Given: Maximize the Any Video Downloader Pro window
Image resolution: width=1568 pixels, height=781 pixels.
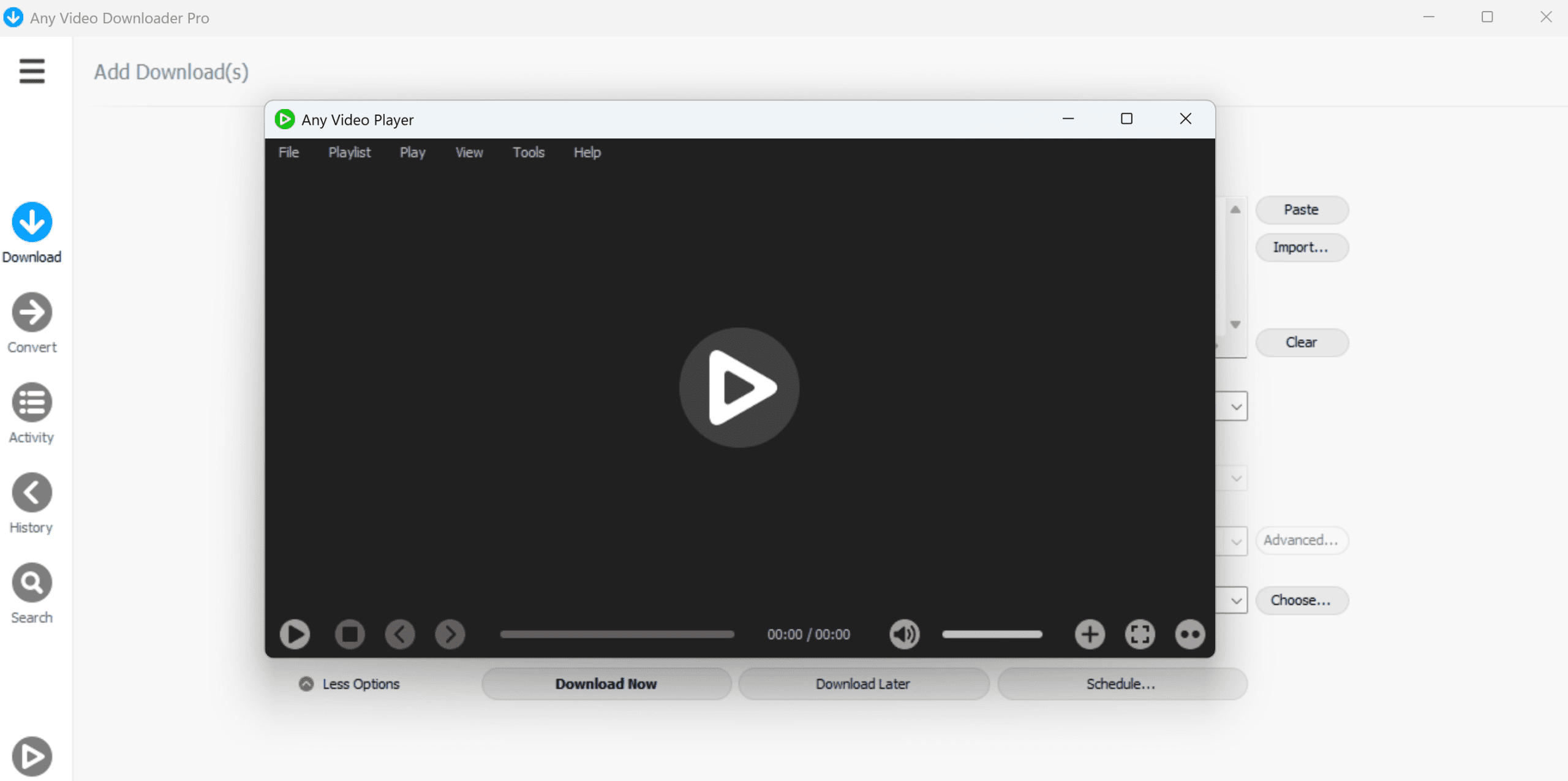Looking at the screenshot, I should 1487,17.
